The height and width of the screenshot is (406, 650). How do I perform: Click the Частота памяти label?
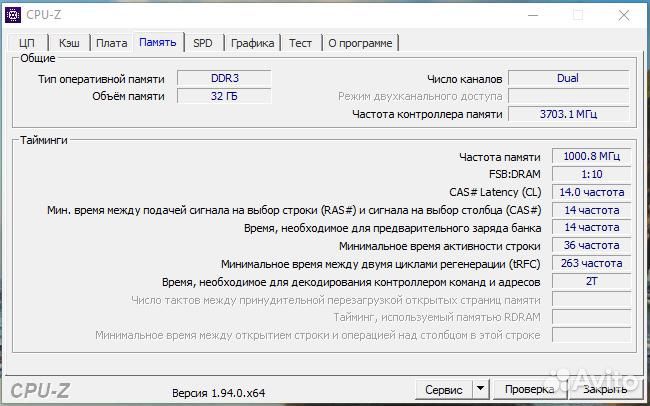click(x=500, y=157)
